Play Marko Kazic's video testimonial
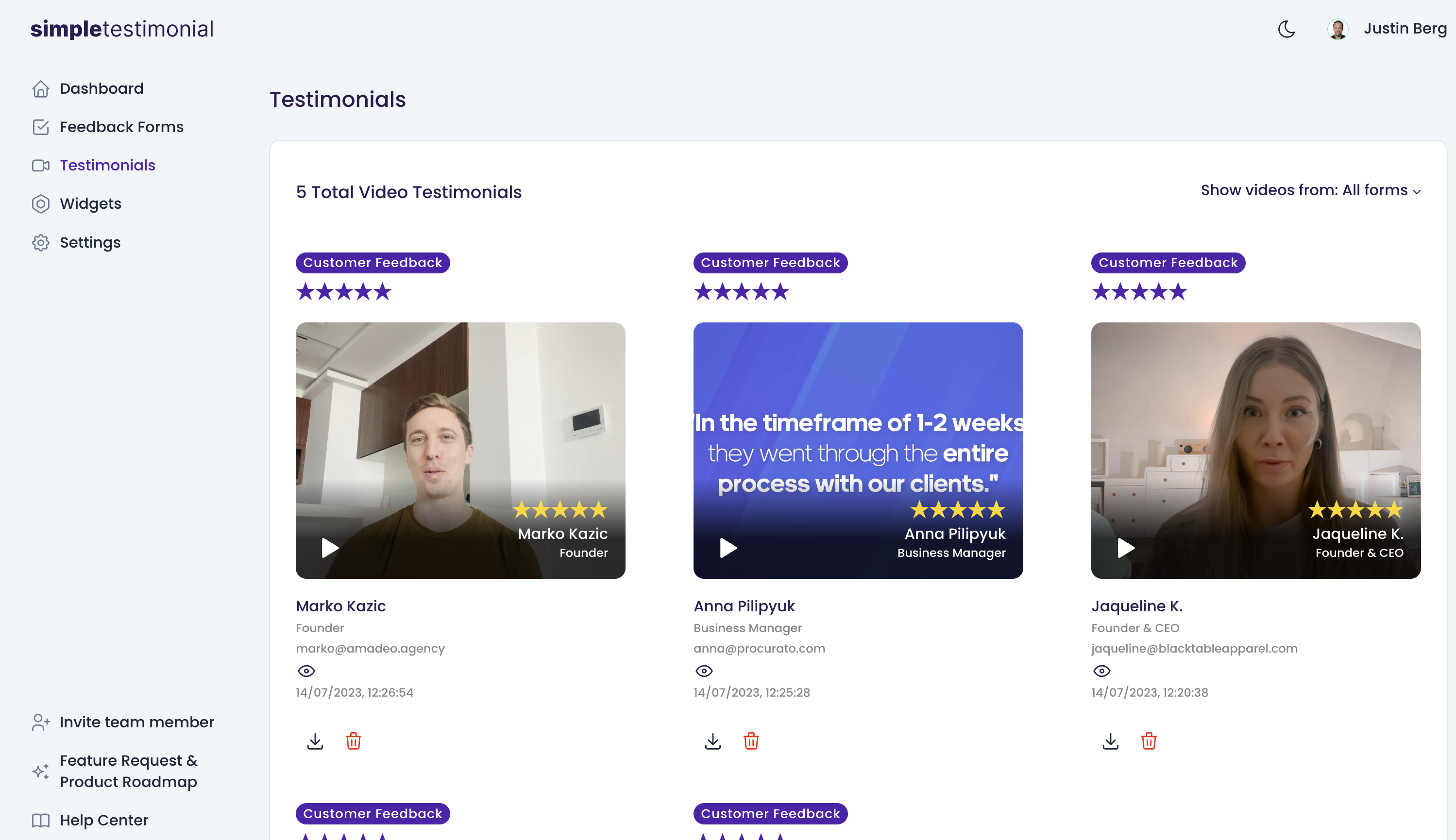This screenshot has height=840, width=1456. coord(330,548)
